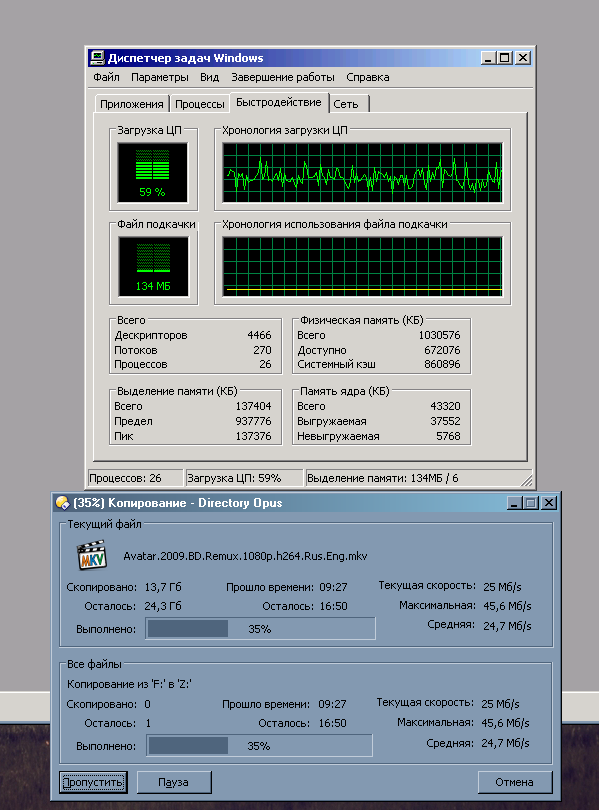Screen dimensions: 599x810
Task: Open the Завершение работы menu
Action: [282, 77]
